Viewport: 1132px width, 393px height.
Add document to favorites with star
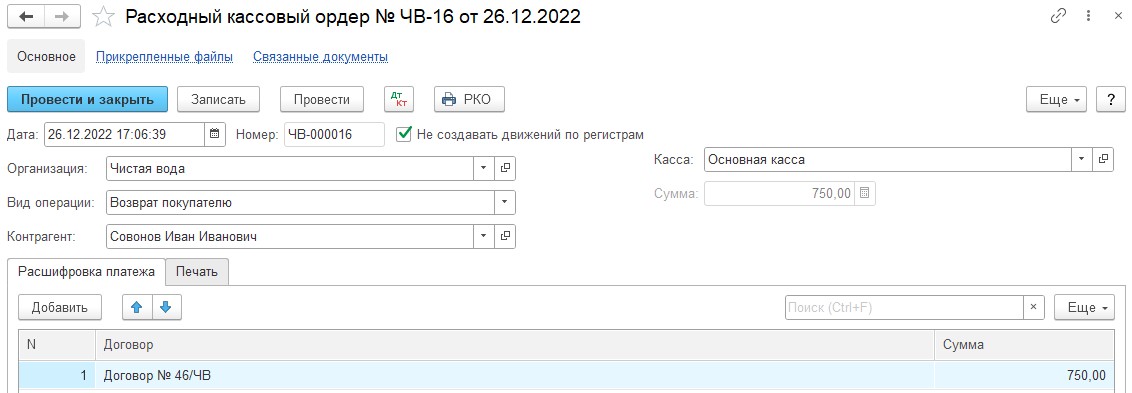point(104,17)
